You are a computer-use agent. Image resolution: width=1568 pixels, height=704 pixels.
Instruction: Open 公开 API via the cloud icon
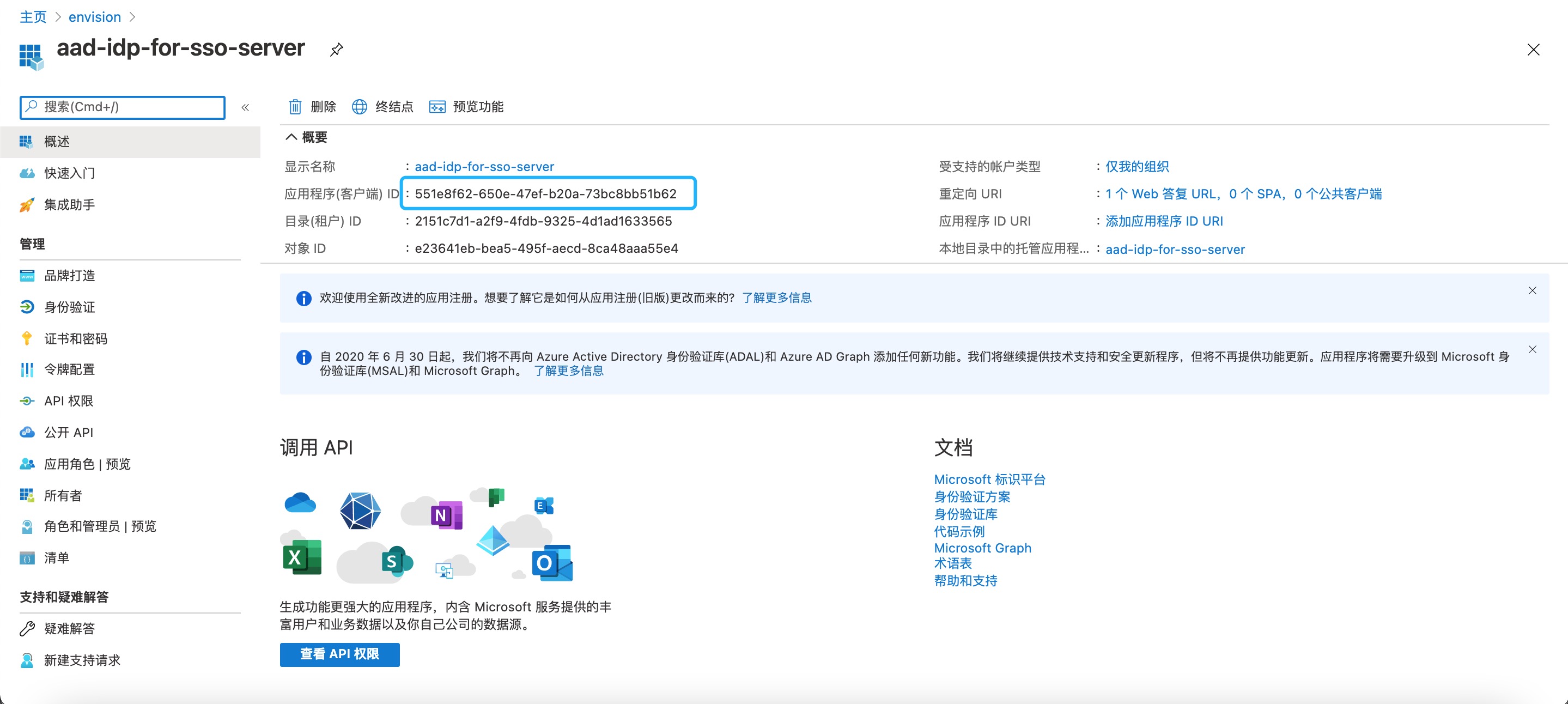click(x=27, y=433)
